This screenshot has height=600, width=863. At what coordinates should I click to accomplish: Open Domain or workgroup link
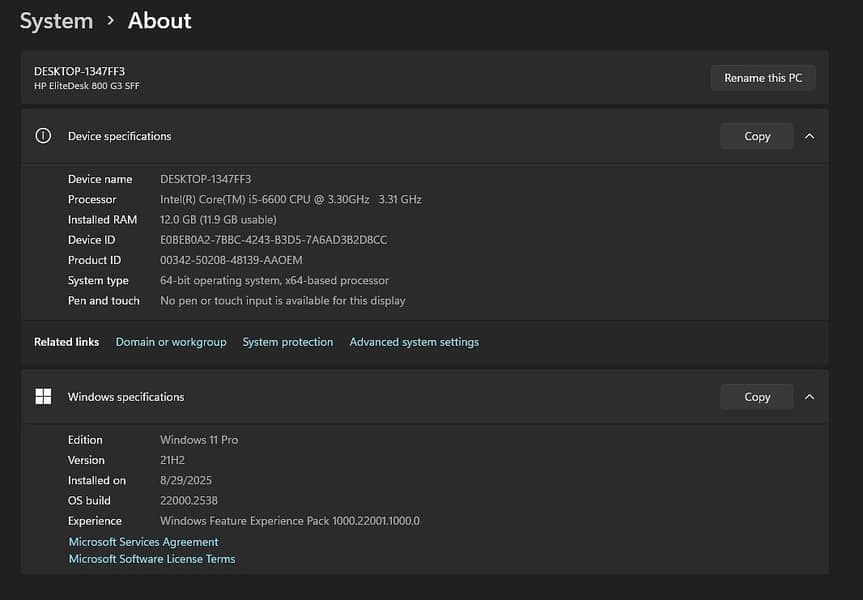(171, 342)
